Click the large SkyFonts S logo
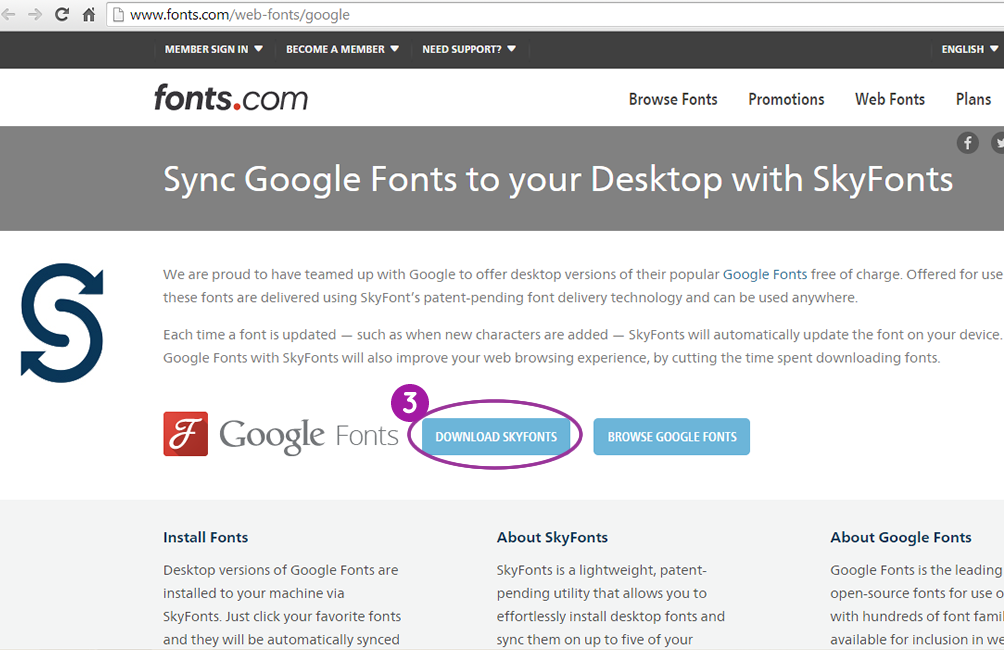The width and height of the screenshot is (1004, 650). 62,322
